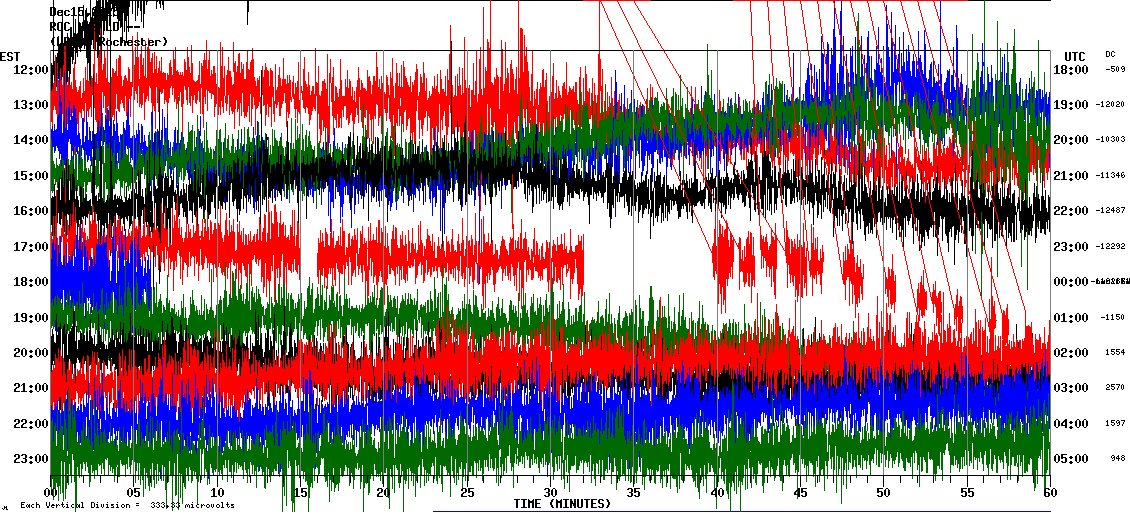
Task: Select the 60 minute axis marker
Action: coord(1050,493)
